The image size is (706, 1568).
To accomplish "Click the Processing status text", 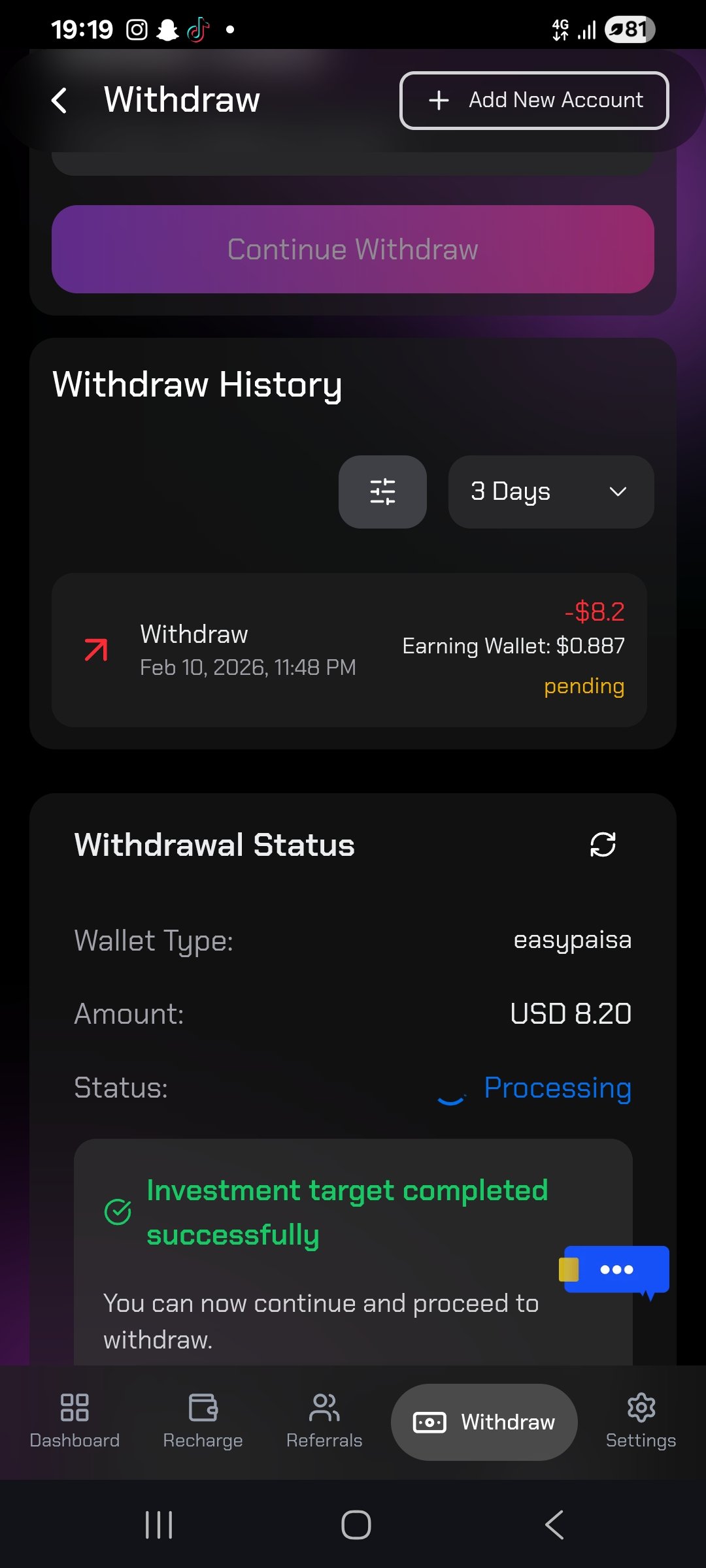I will [x=558, y=1088].
